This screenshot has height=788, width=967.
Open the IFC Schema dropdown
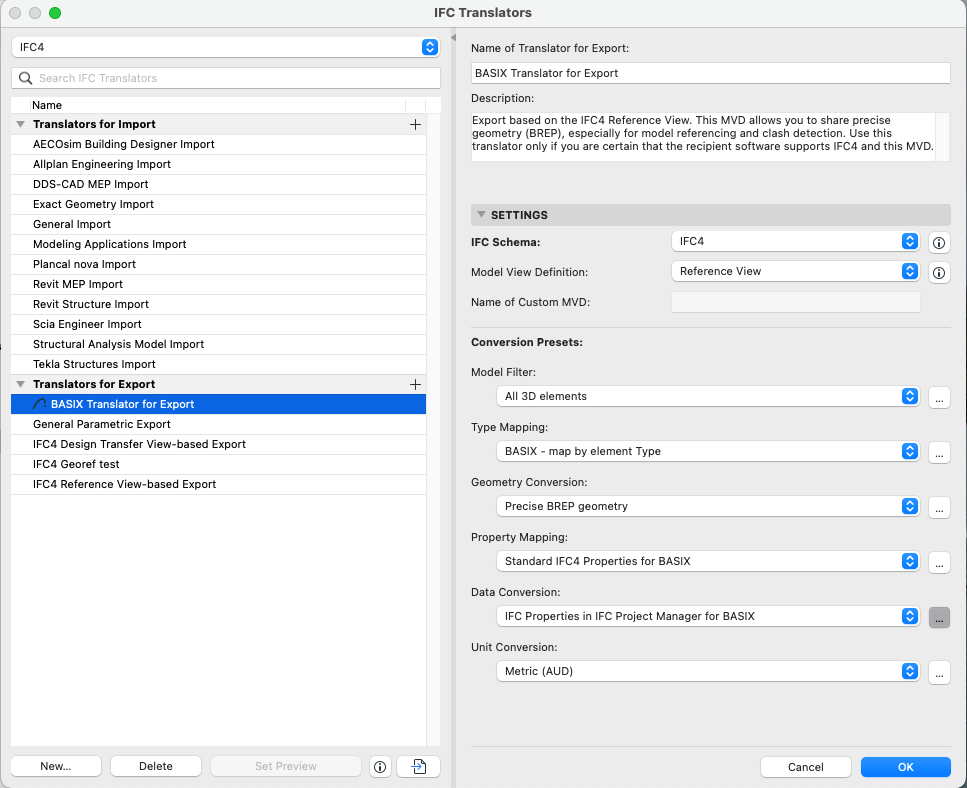pos(795,241)
